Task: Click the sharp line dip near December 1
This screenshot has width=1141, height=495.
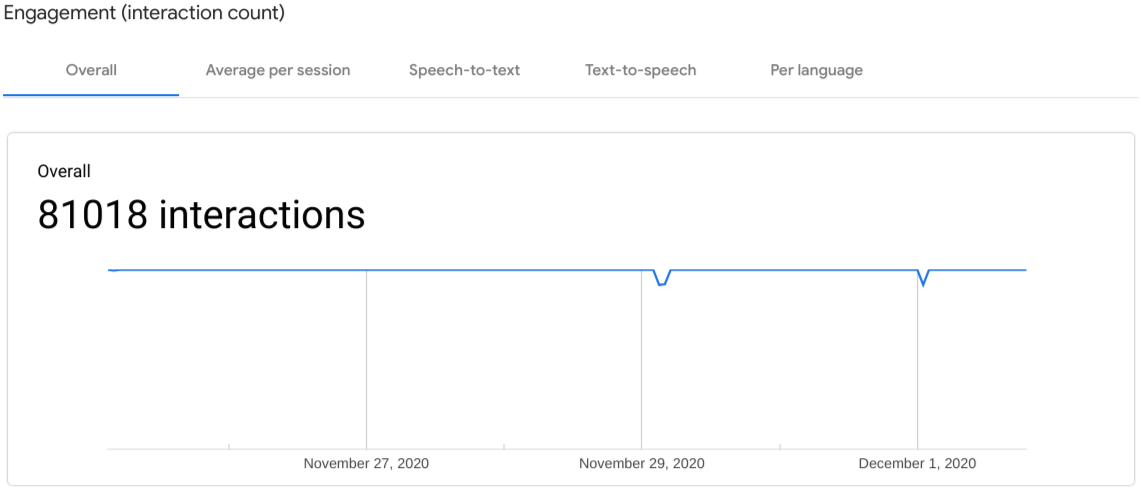Action: (x=923, y=284)
